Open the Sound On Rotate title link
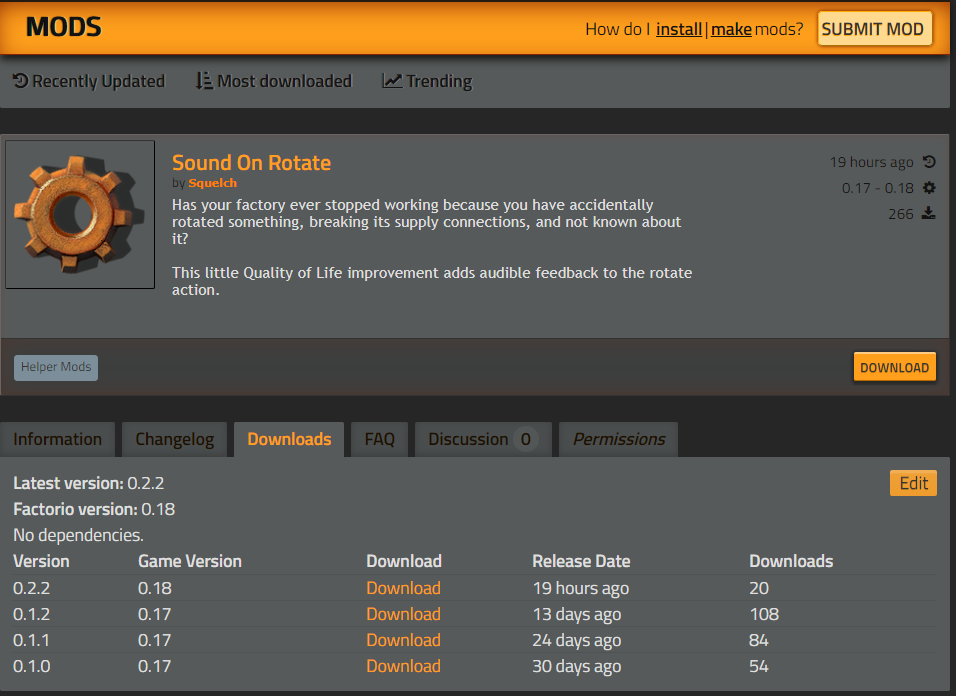Viewport: 956px width, 696px height. click(251, 163)
